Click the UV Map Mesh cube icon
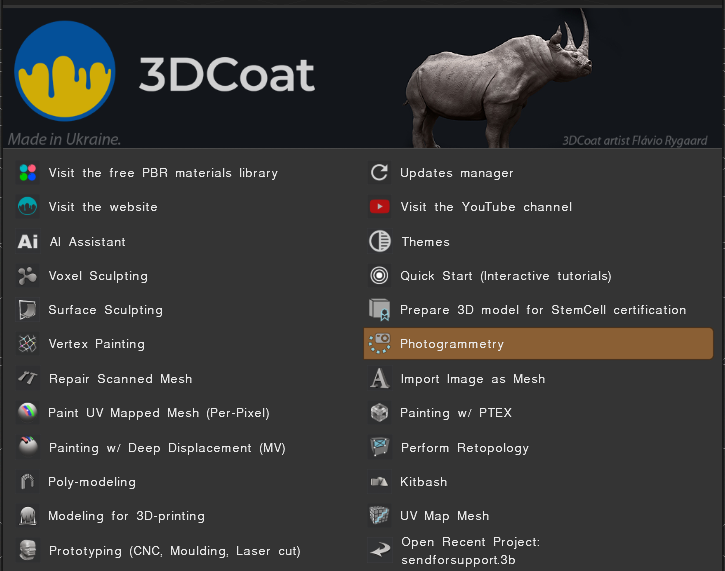This screenshot has width=725, height=571. point(380,516)
